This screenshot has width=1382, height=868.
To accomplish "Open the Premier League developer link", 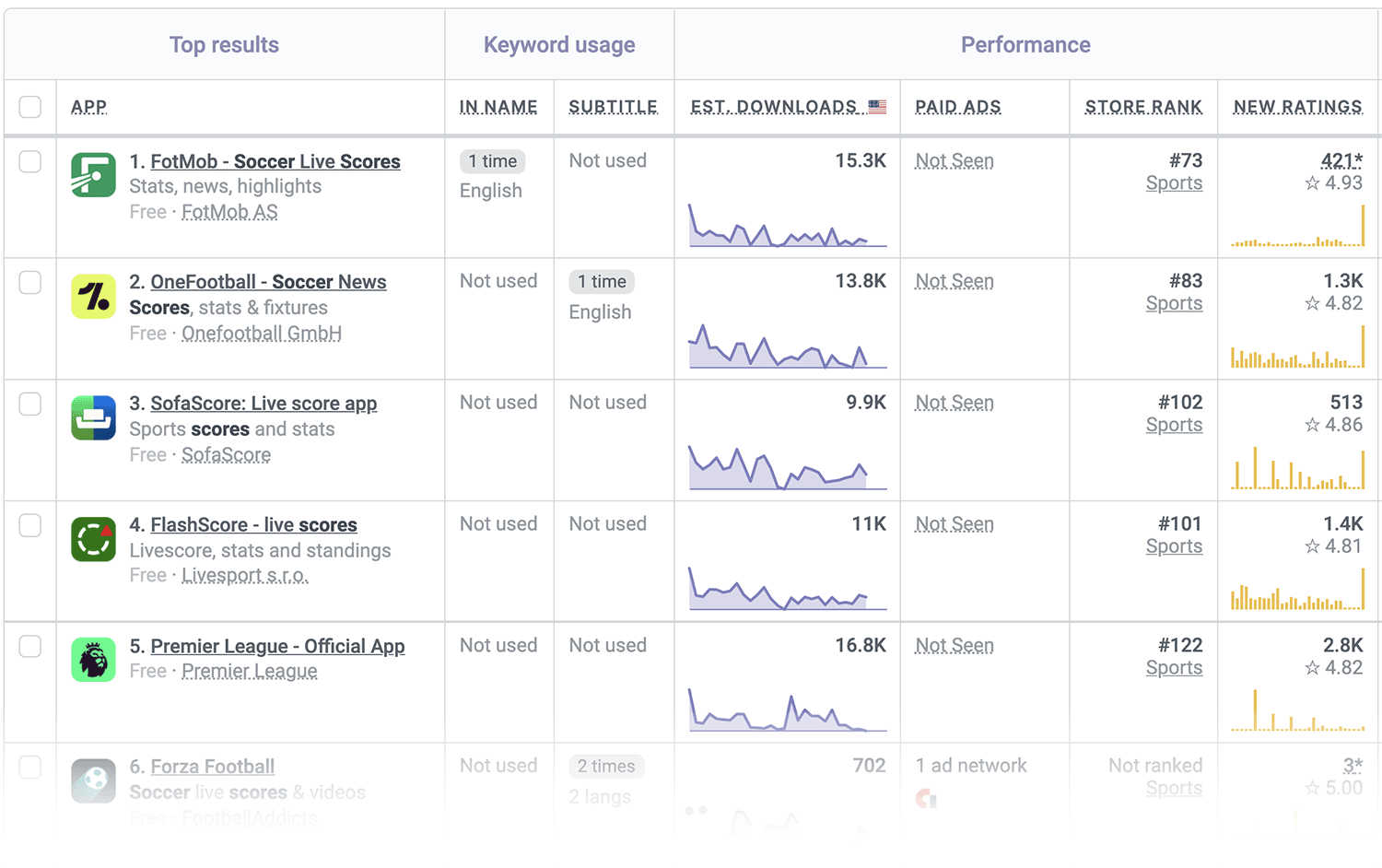I will 250,671.
